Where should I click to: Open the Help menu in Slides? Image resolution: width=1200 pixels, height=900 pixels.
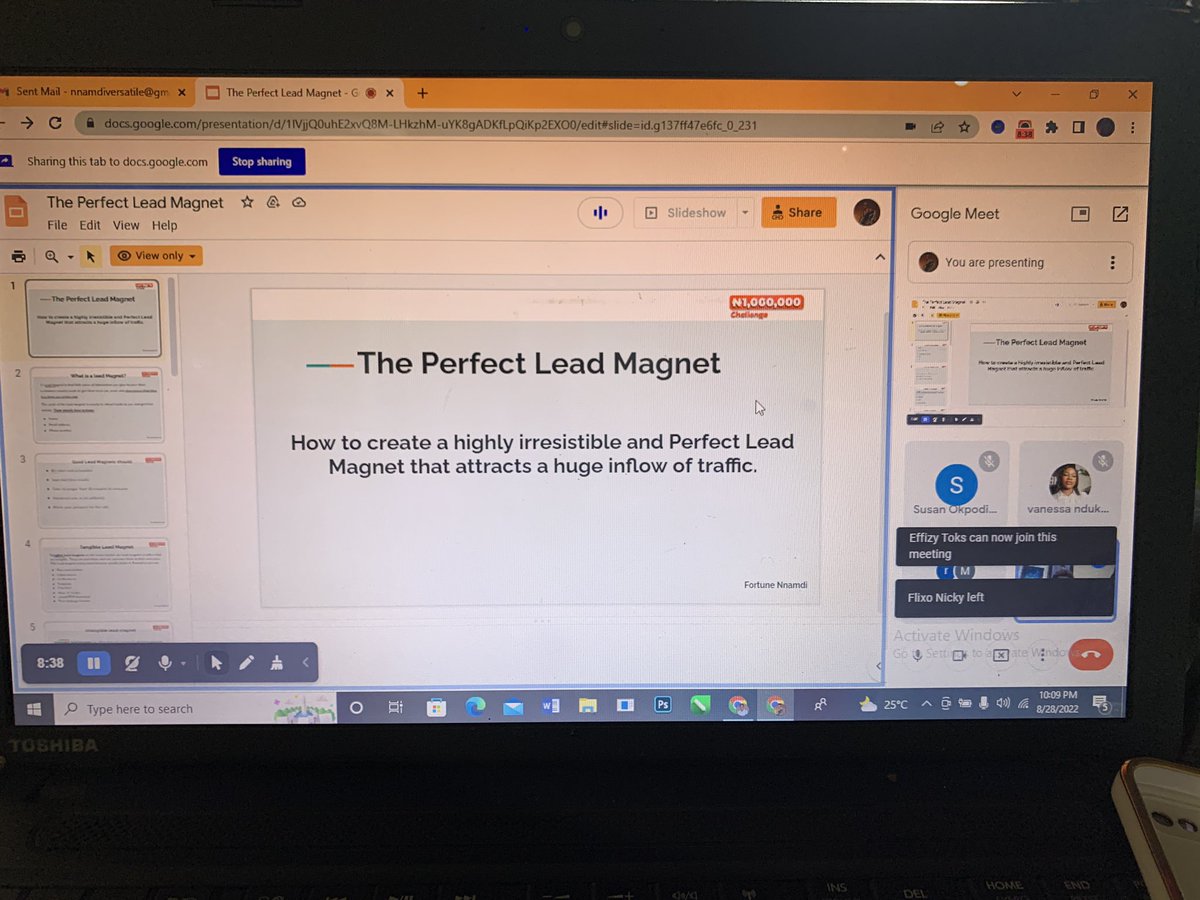click(x=165, y=225)
